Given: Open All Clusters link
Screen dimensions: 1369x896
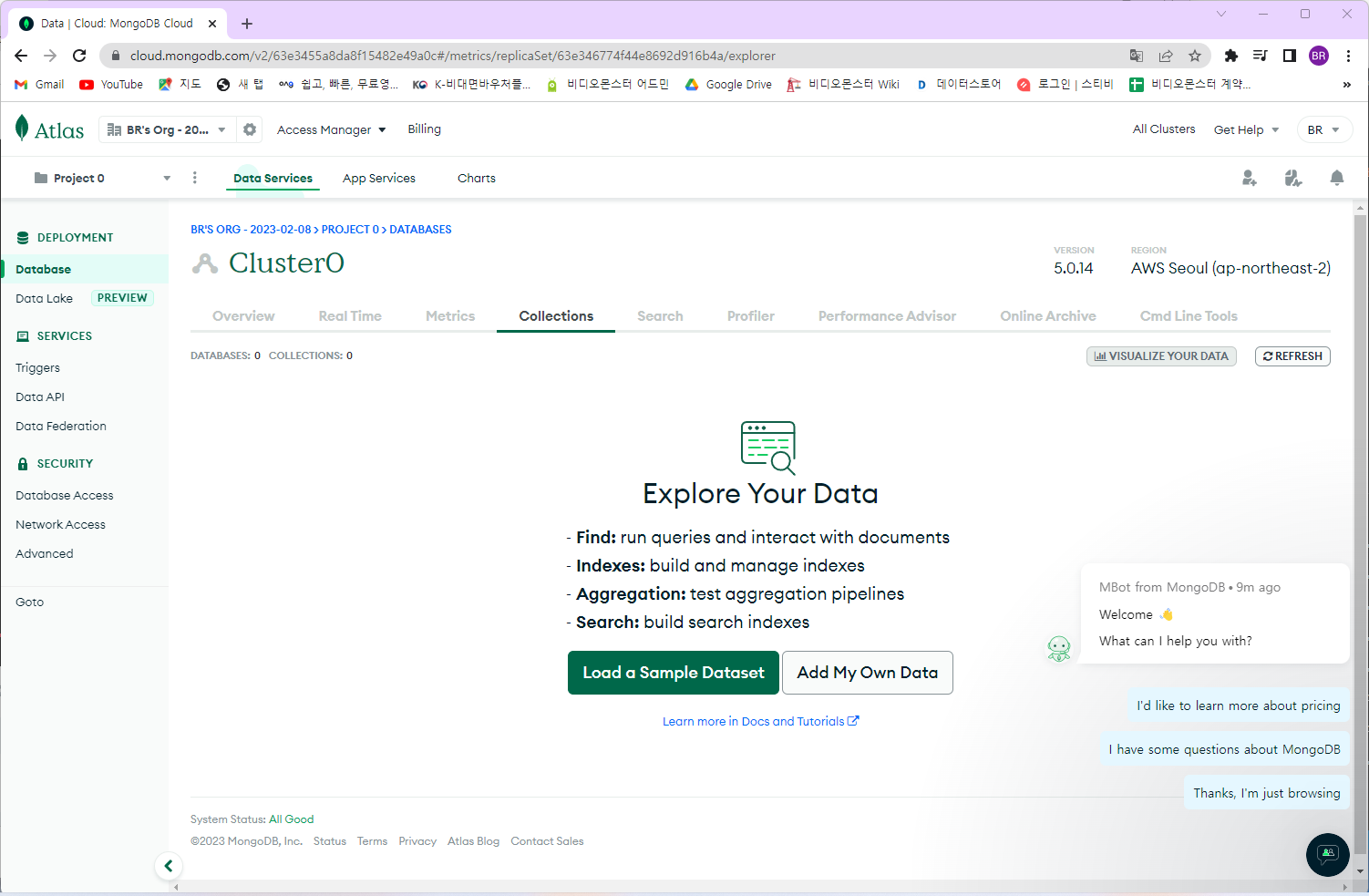Looking at the screenshot, I should tap(1164, 129).
